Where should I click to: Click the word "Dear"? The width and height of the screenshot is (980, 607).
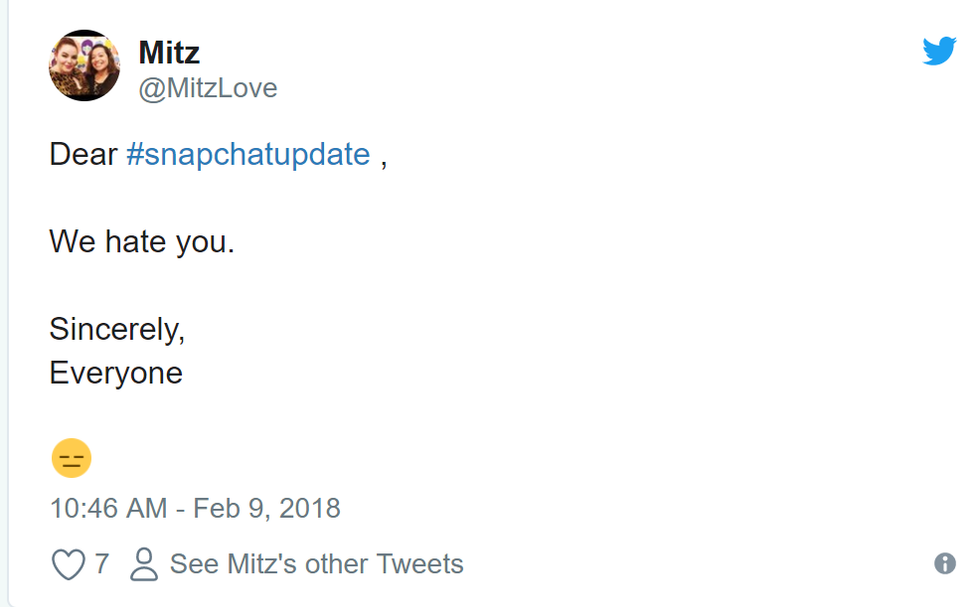[x=84, y=155]
